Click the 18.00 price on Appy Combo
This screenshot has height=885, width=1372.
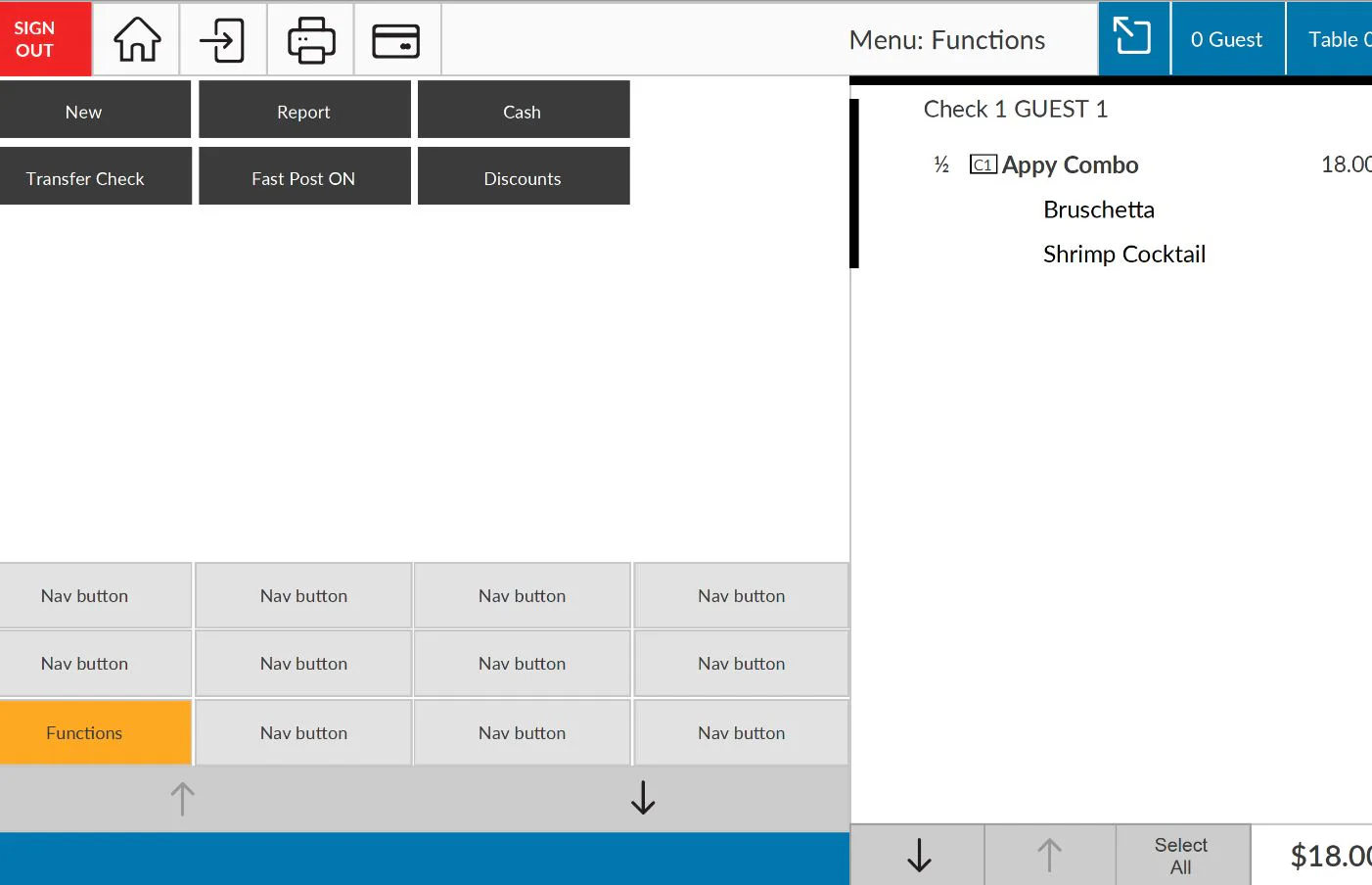pyautogui.click(x=1347, y=164)
